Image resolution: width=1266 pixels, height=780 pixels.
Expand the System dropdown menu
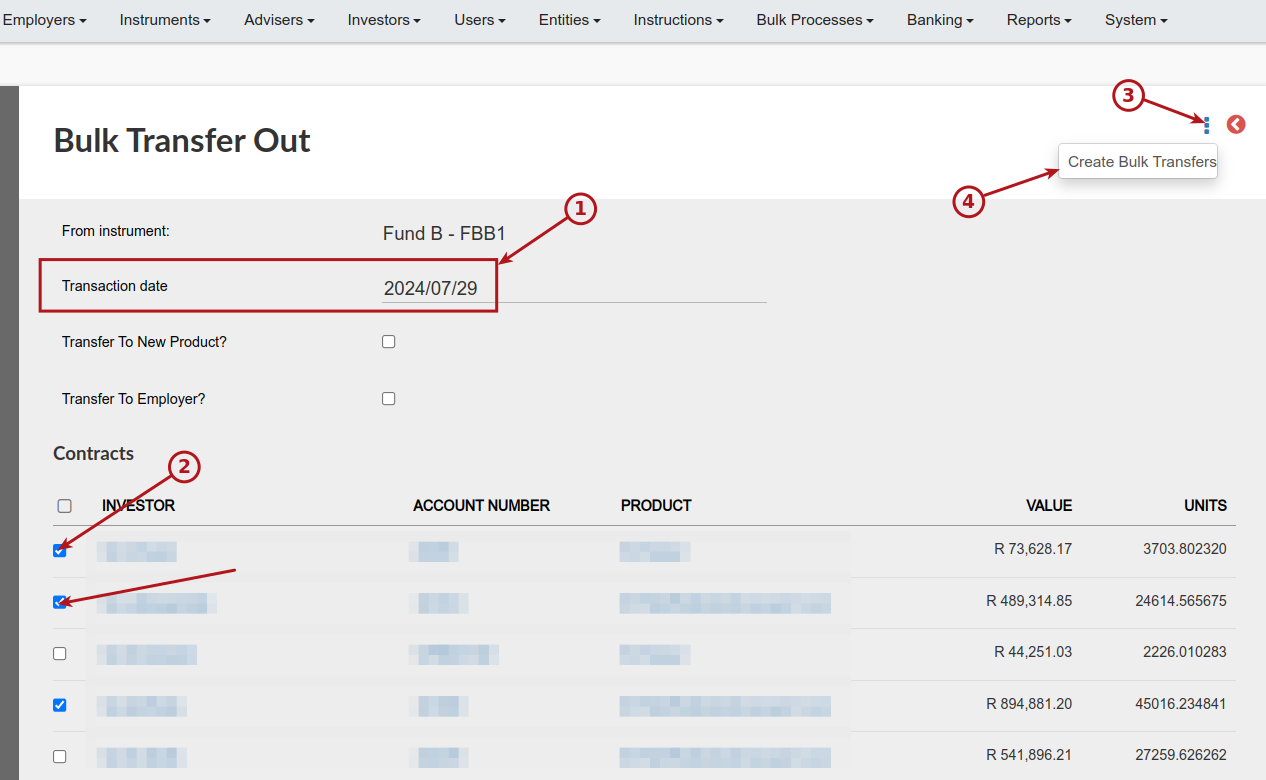pyautogui.click(x=1136, y=20)
